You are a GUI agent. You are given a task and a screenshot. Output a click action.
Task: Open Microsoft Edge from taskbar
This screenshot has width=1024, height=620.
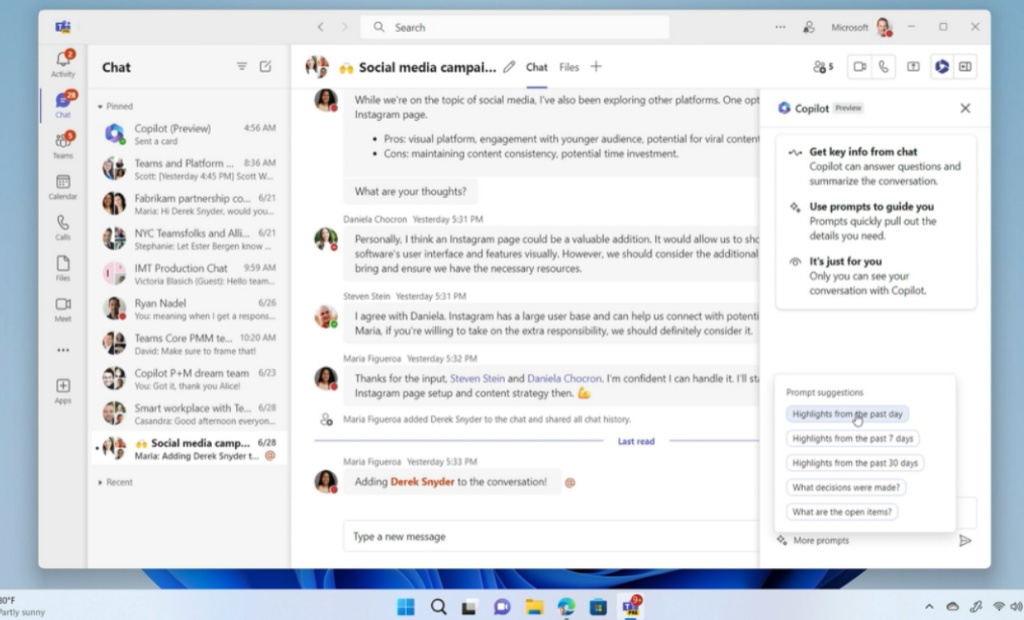click(566, 607)
